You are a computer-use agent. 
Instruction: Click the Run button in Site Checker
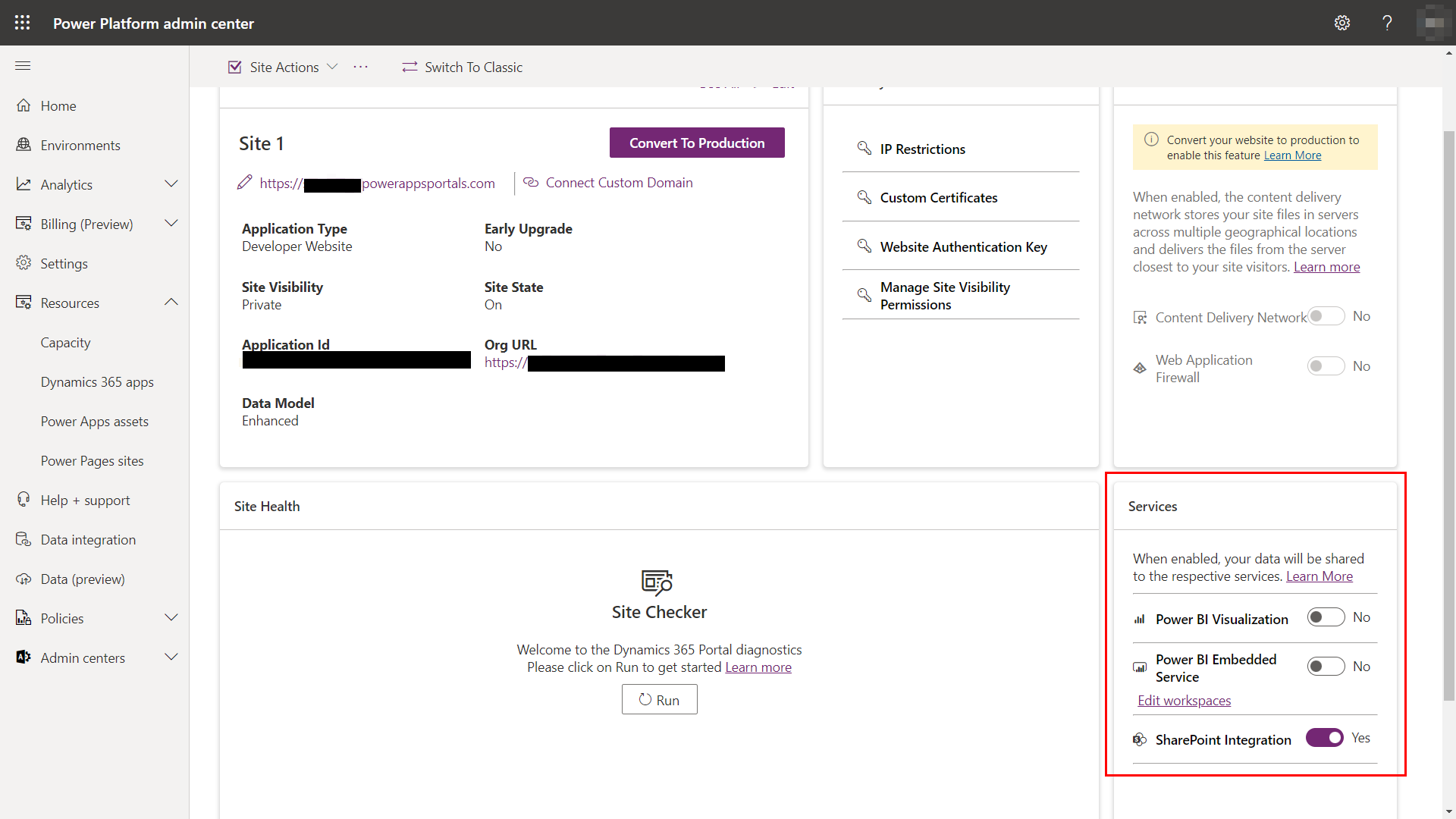tap(659, 699)
